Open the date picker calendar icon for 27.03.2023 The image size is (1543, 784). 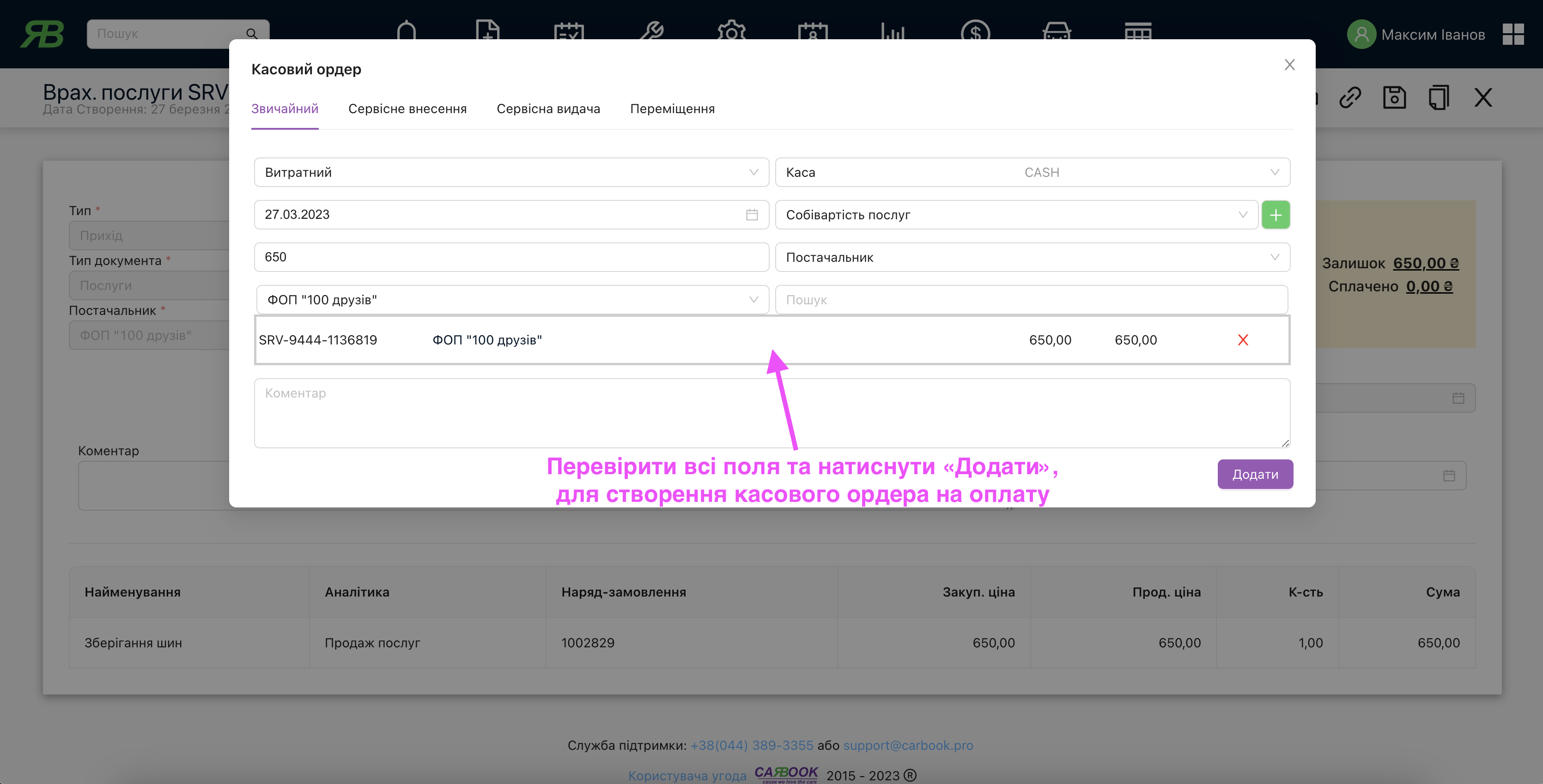(x=752, y=215)
